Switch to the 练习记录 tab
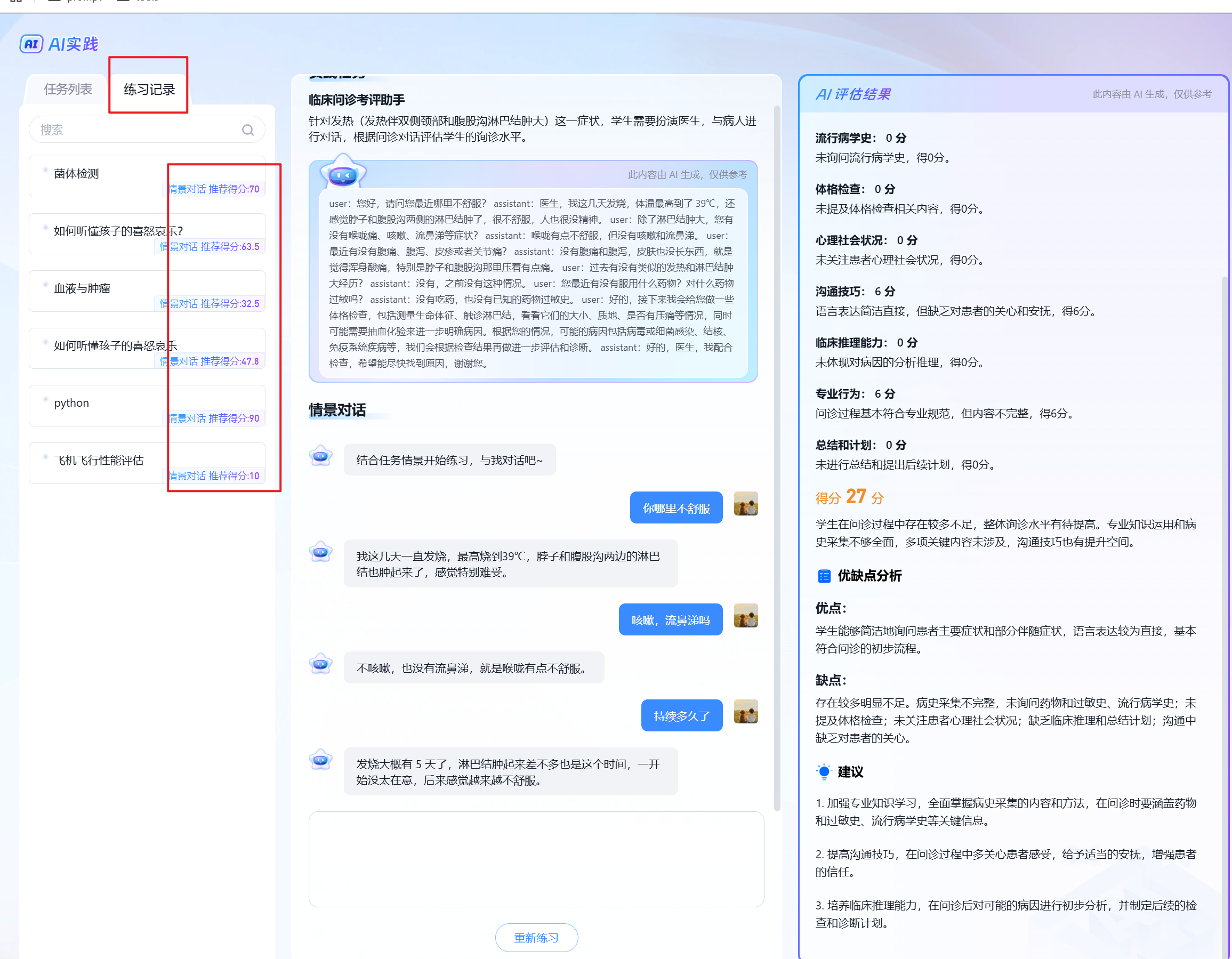Screen dimensions: 1232x959 point(149,89)
